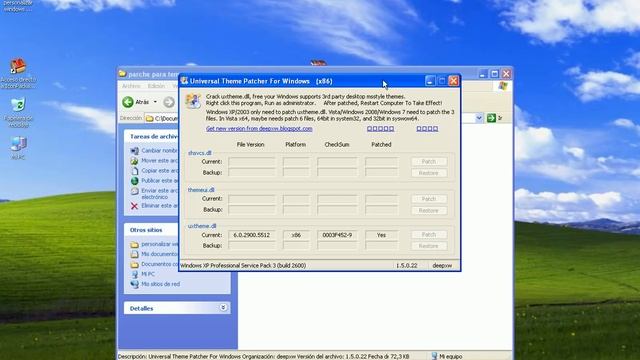The height and width of the screenshot is (360, 640).
Task: Open 'Mis sitios de red' link
Action: 160,284
